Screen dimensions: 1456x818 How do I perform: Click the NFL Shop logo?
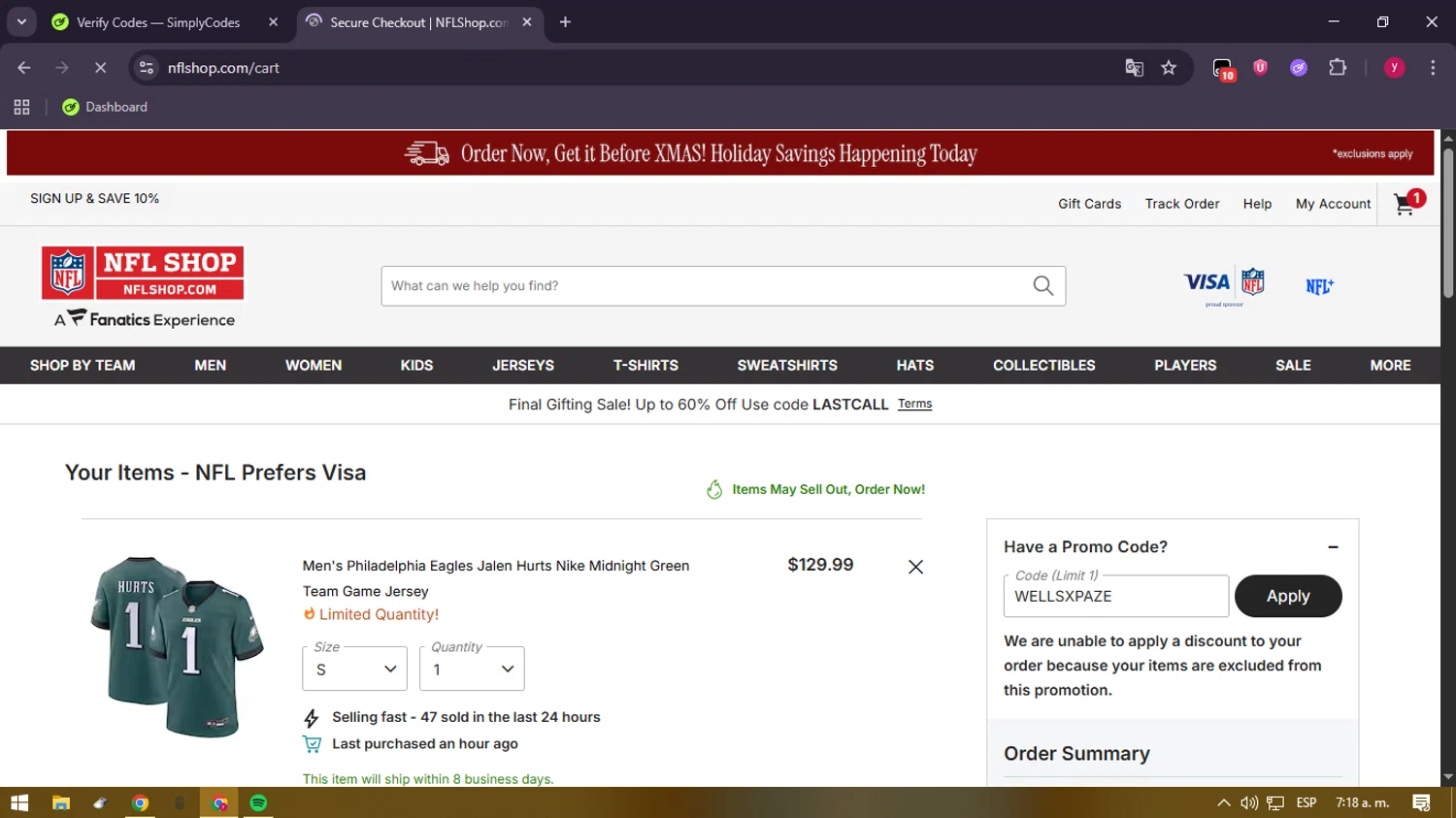pos(143,274)
